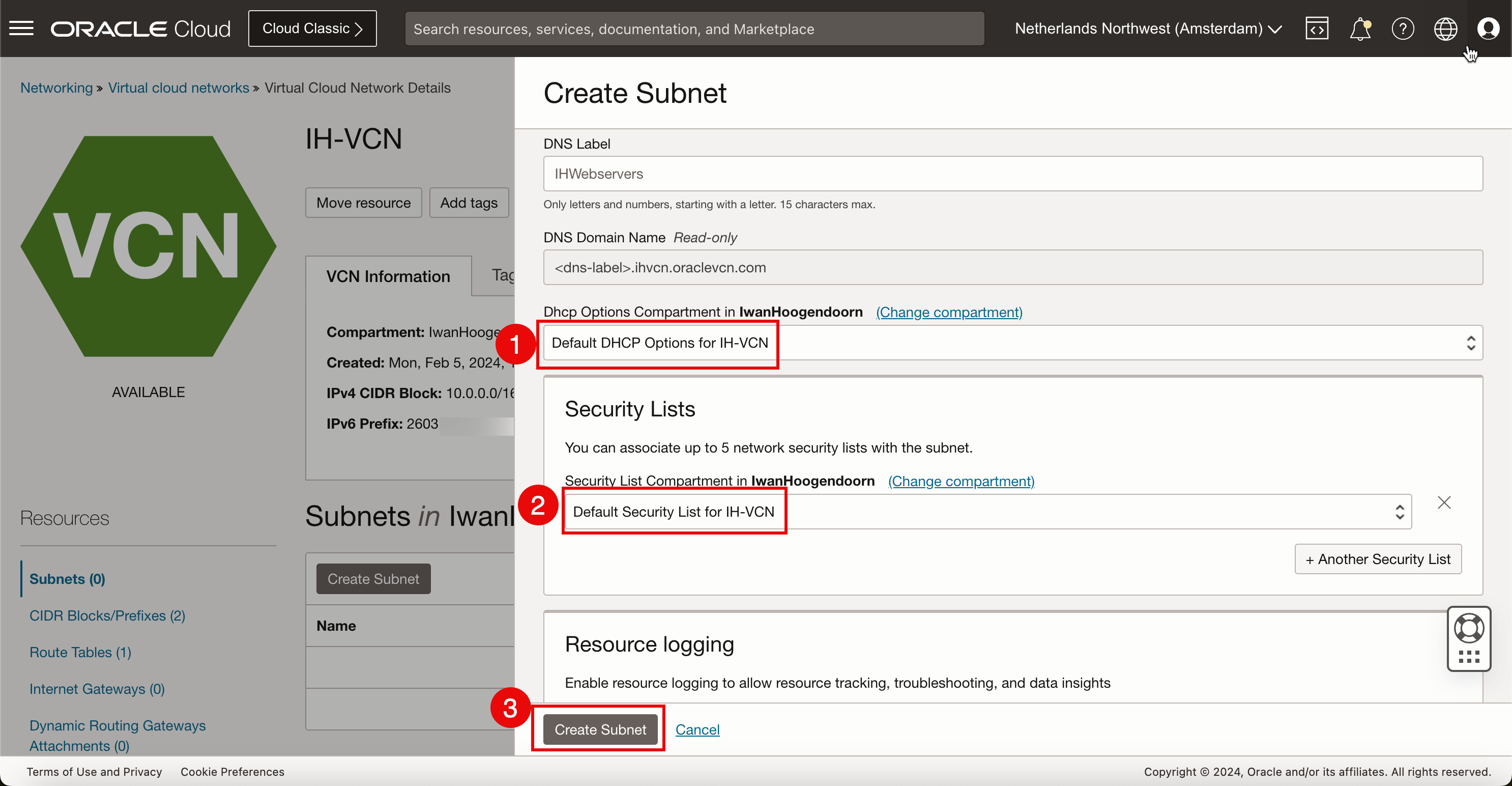Expand the Netherlands Northwest region selector

pos(1148,28)
